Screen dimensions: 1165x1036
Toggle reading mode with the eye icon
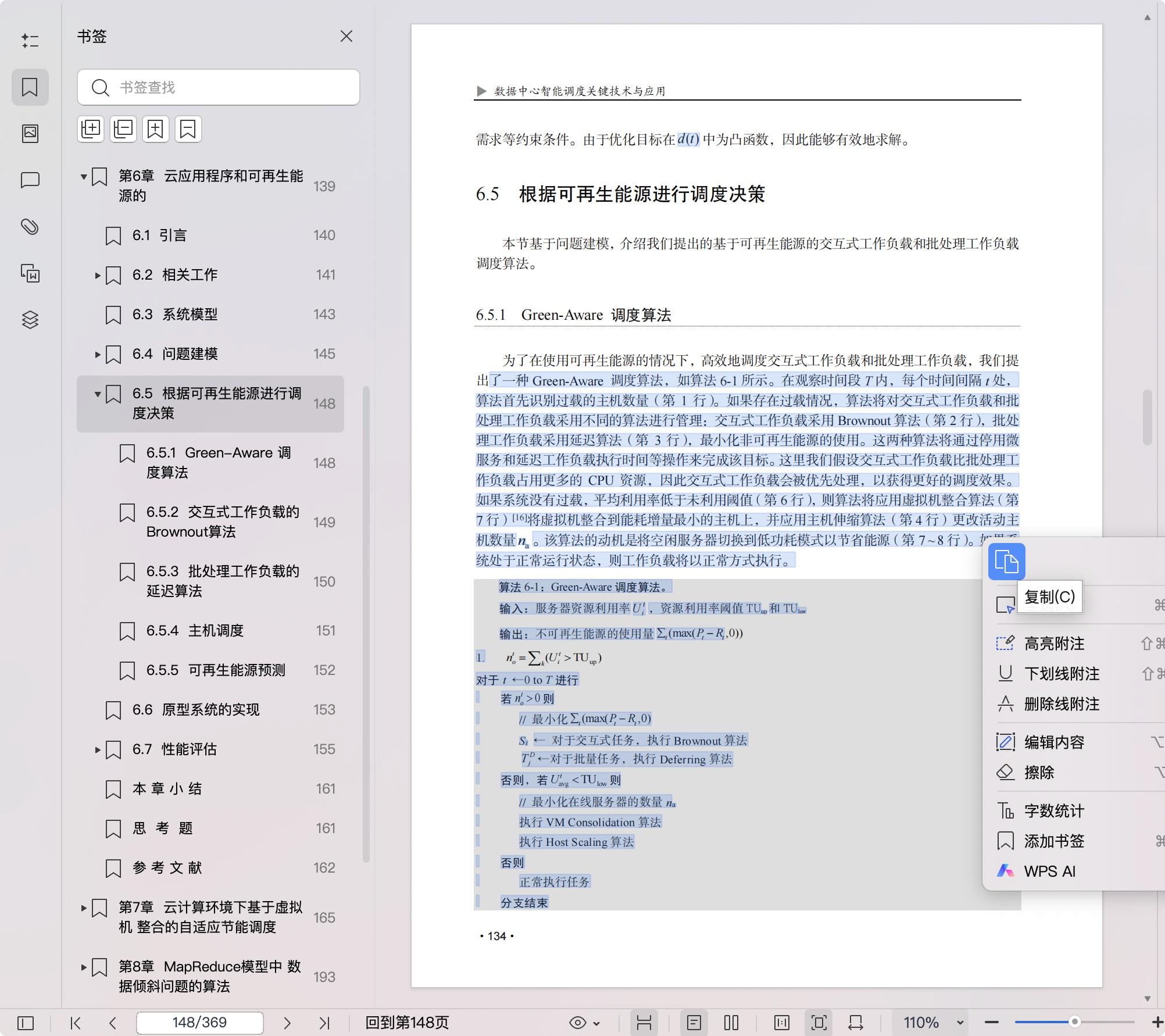(x=577, y=1022)
